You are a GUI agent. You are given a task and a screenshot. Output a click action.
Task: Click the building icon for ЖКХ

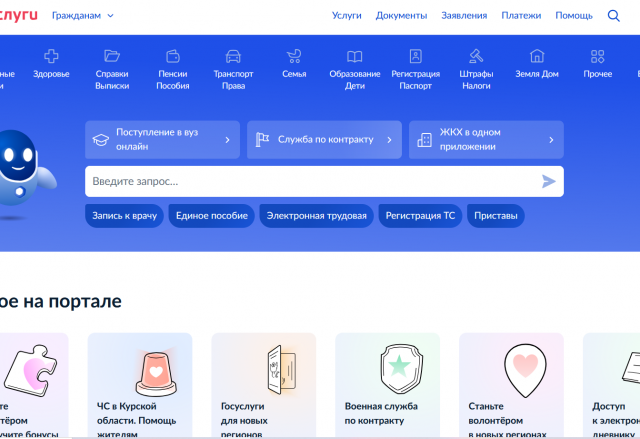(x=424, y=140)
